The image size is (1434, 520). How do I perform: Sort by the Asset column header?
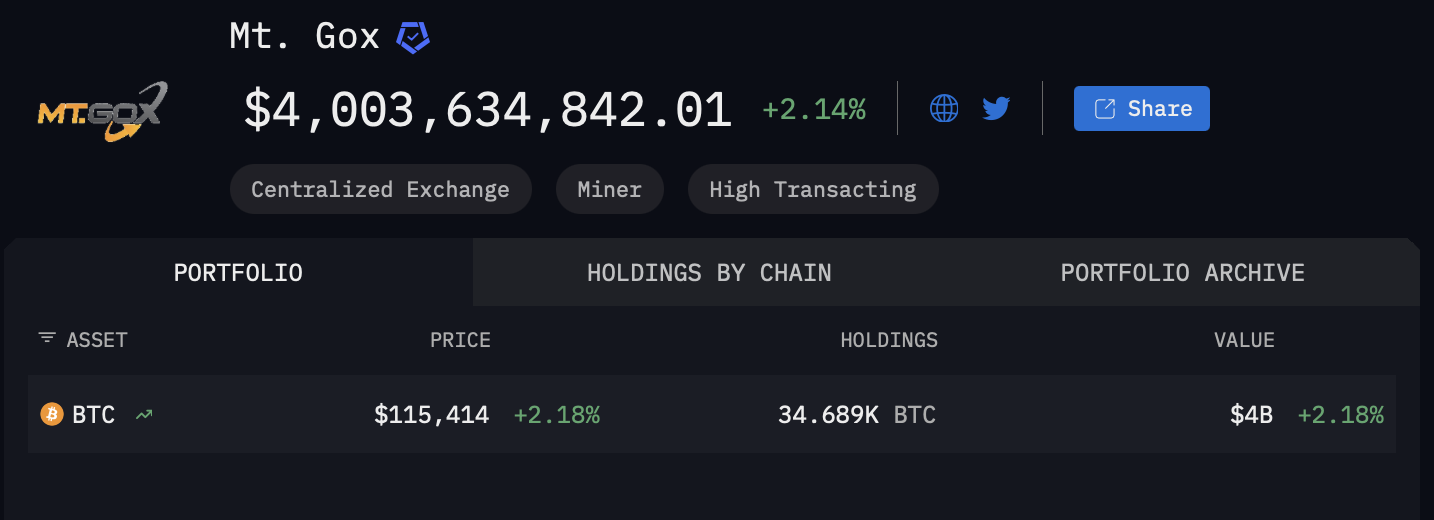pos(97,340)
